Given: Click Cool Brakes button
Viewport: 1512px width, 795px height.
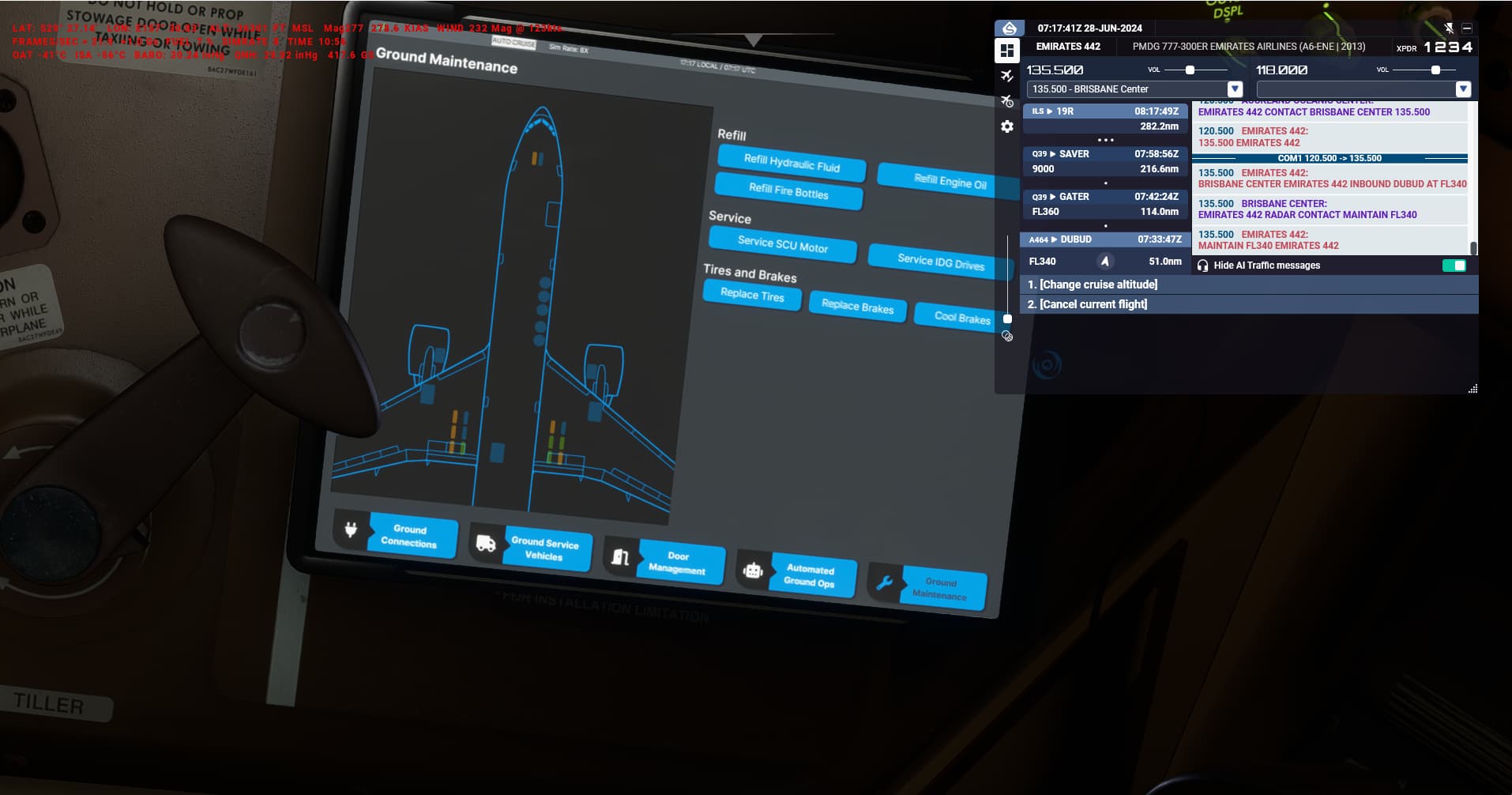Looking at the screenshot, I should coord(961,318).
